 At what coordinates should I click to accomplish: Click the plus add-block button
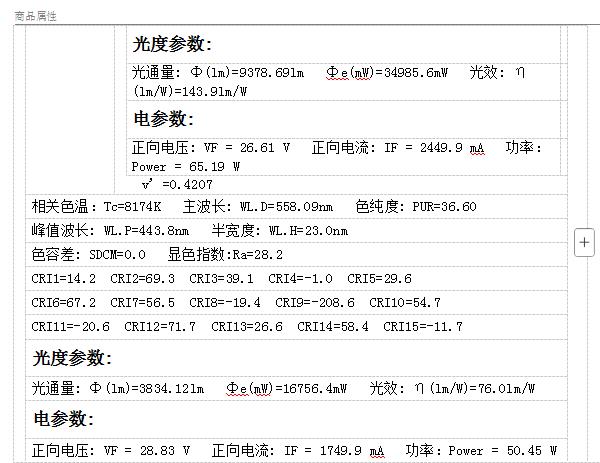(585, 241)
